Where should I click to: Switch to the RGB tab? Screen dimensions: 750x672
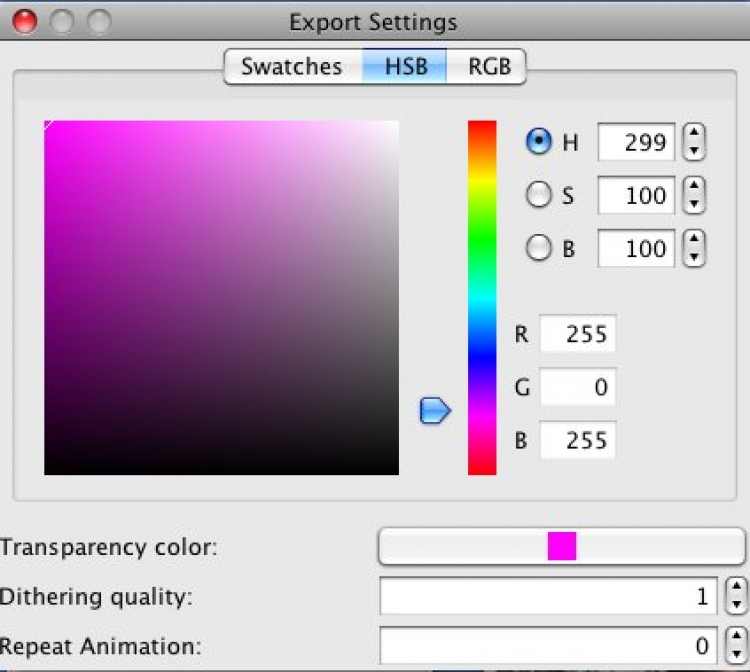489,67
